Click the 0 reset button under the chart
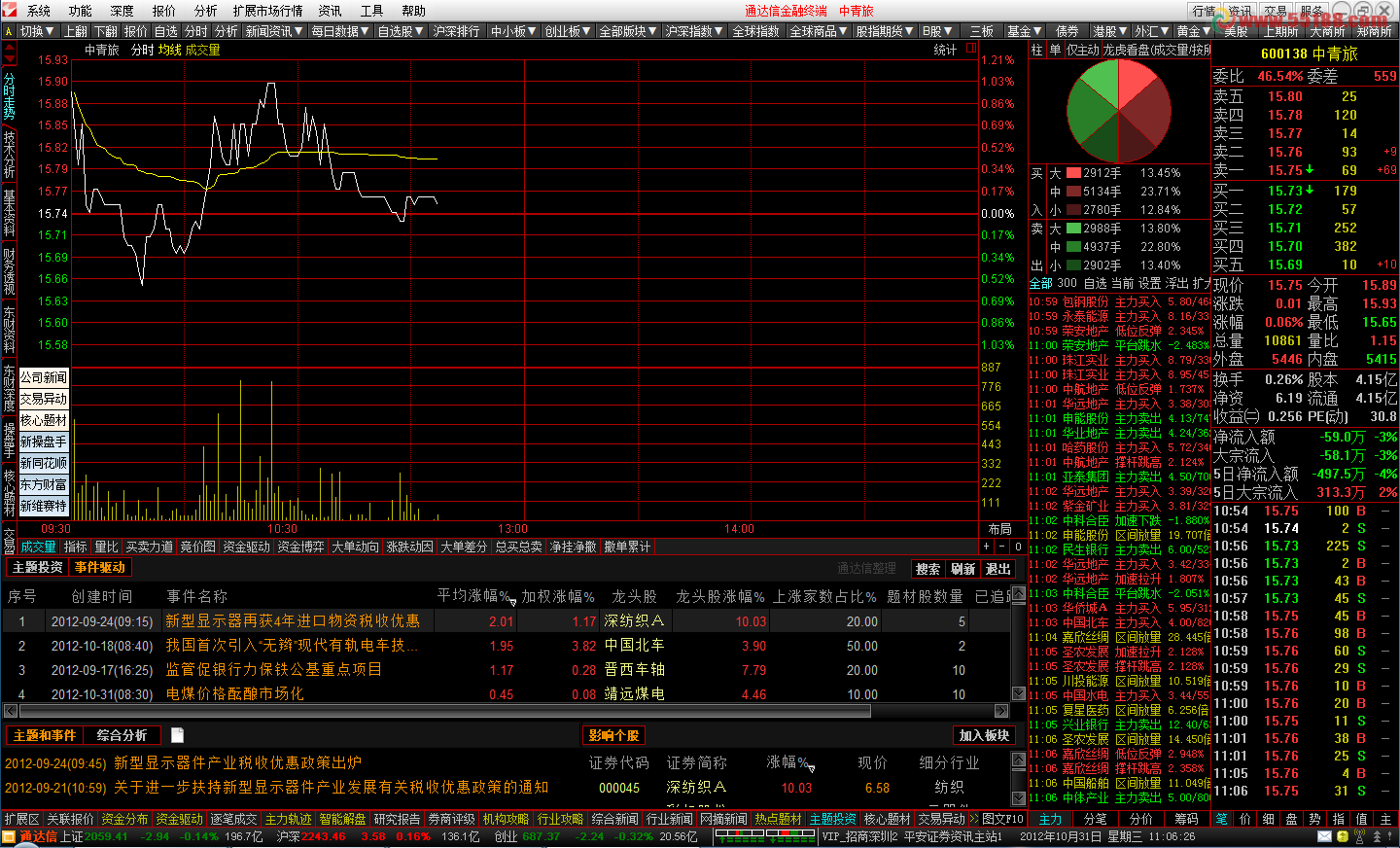The height and width of the screenshot is (848, 1400). (1018, 547)
